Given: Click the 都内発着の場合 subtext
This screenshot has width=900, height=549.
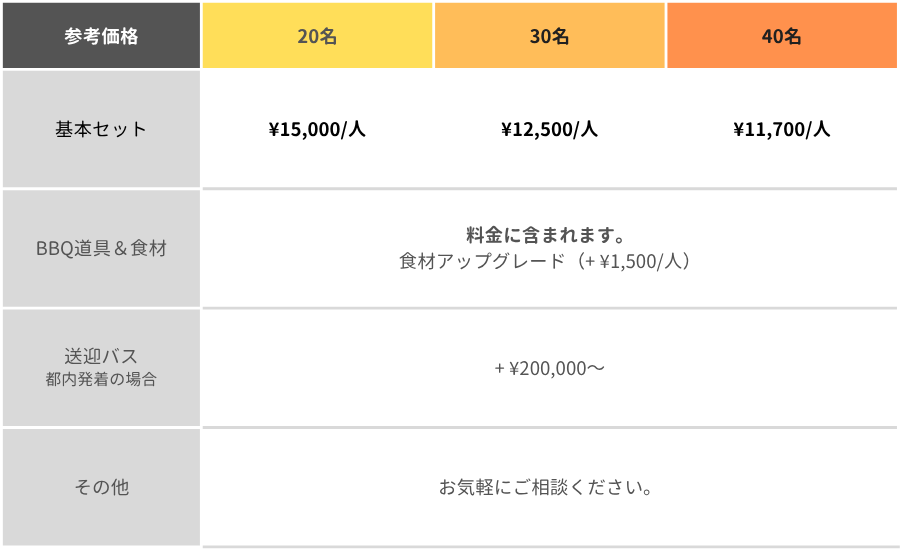Looking at the screenshot, I should [101, 379].
